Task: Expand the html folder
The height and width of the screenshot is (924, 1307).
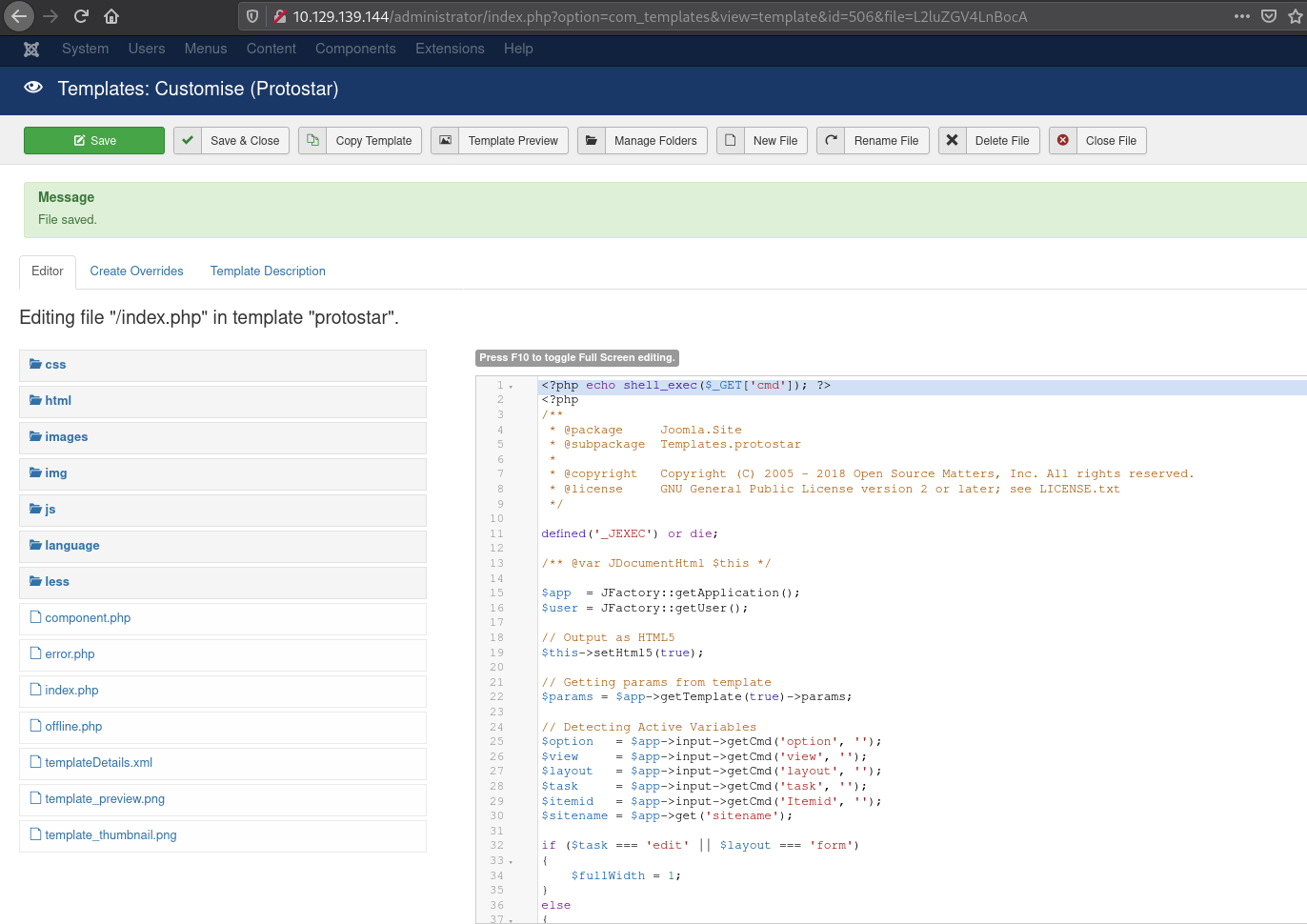Action: tap(223, 401)
